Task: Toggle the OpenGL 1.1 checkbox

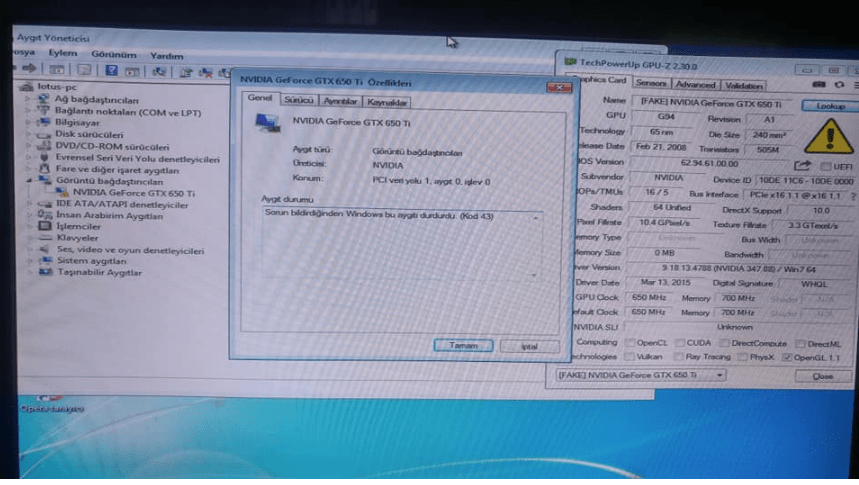Action: pos(787,357)
